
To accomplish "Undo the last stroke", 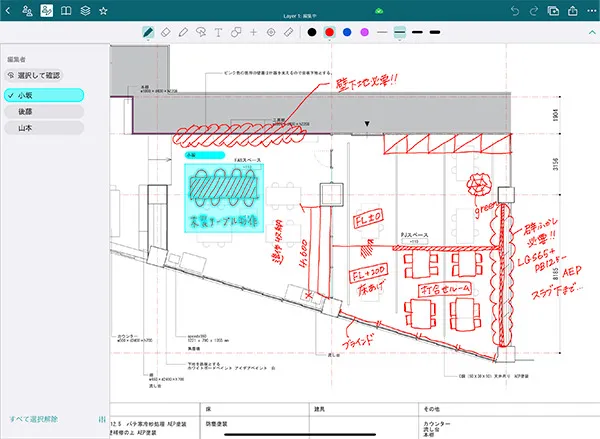I will click(x=515, y=11).
